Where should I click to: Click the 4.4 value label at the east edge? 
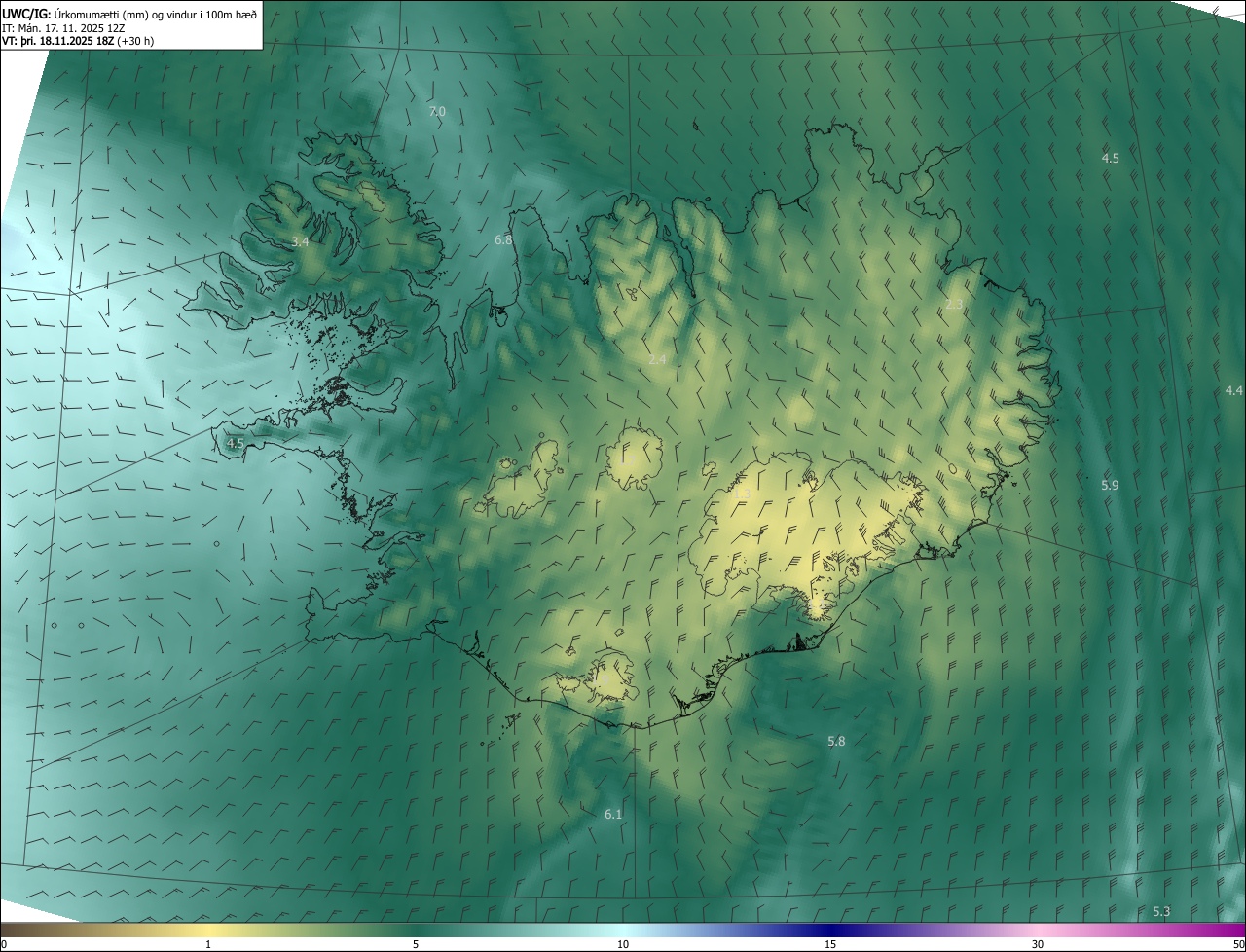(1234, 390)
